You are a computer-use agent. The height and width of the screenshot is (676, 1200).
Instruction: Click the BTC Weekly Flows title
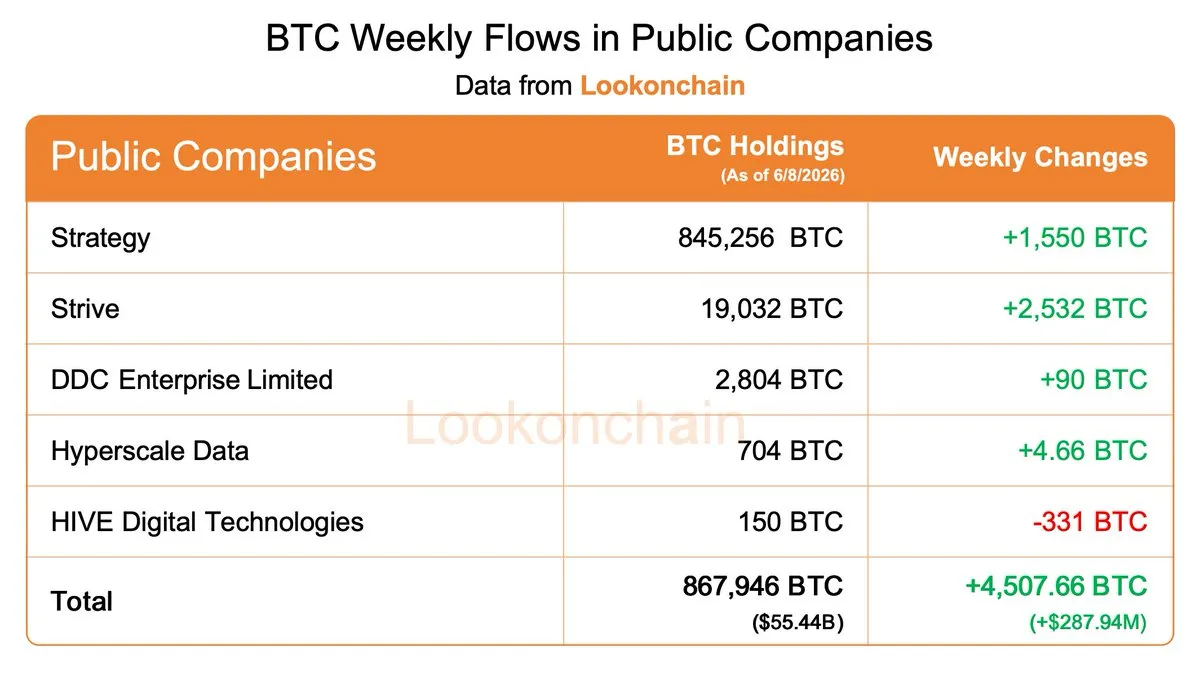[599, 38]
